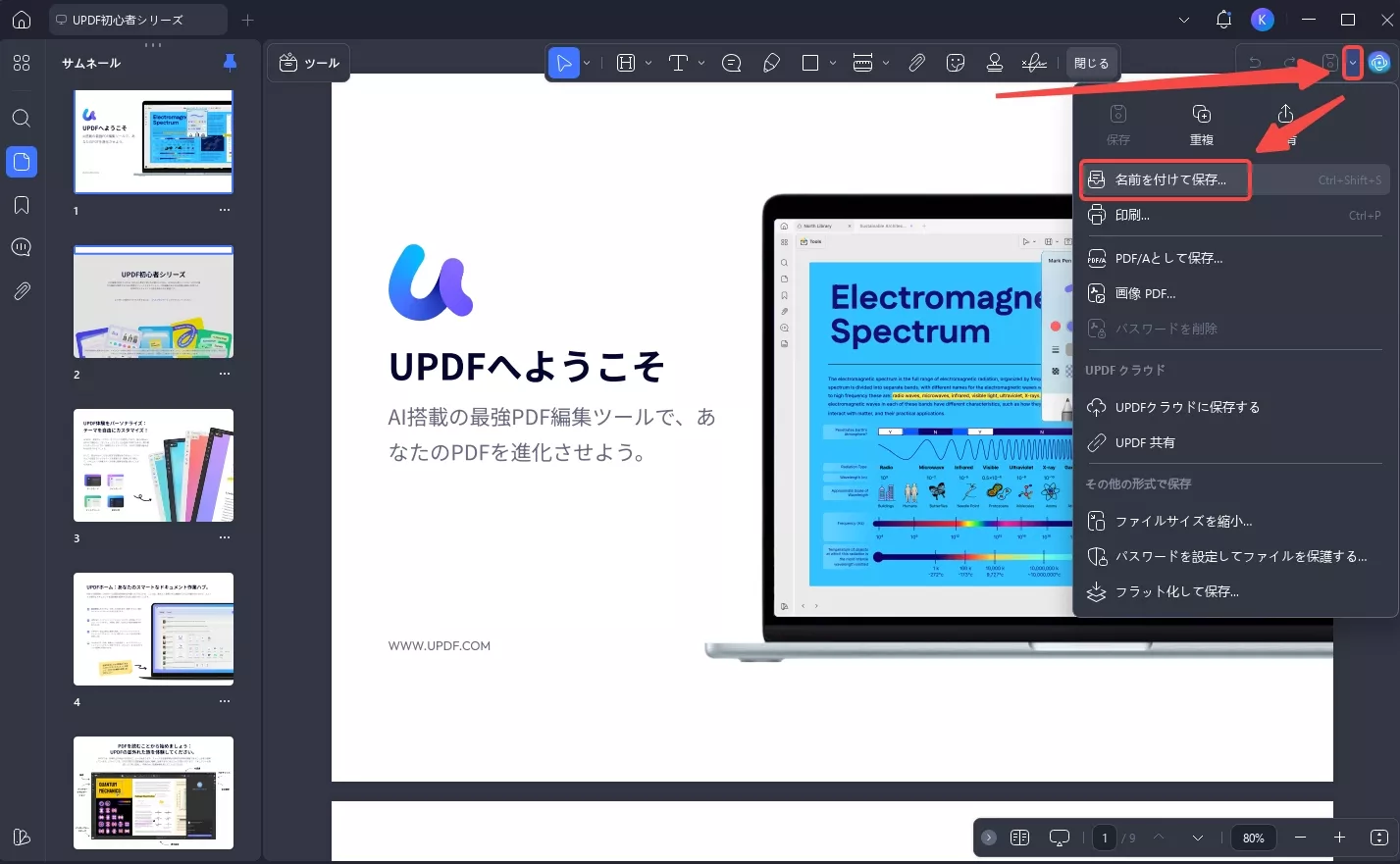This screenshot has width=1400, height=864.
Task: Select page 4 thumbnail
Action: pyautogui.click(x=154, y=629)
